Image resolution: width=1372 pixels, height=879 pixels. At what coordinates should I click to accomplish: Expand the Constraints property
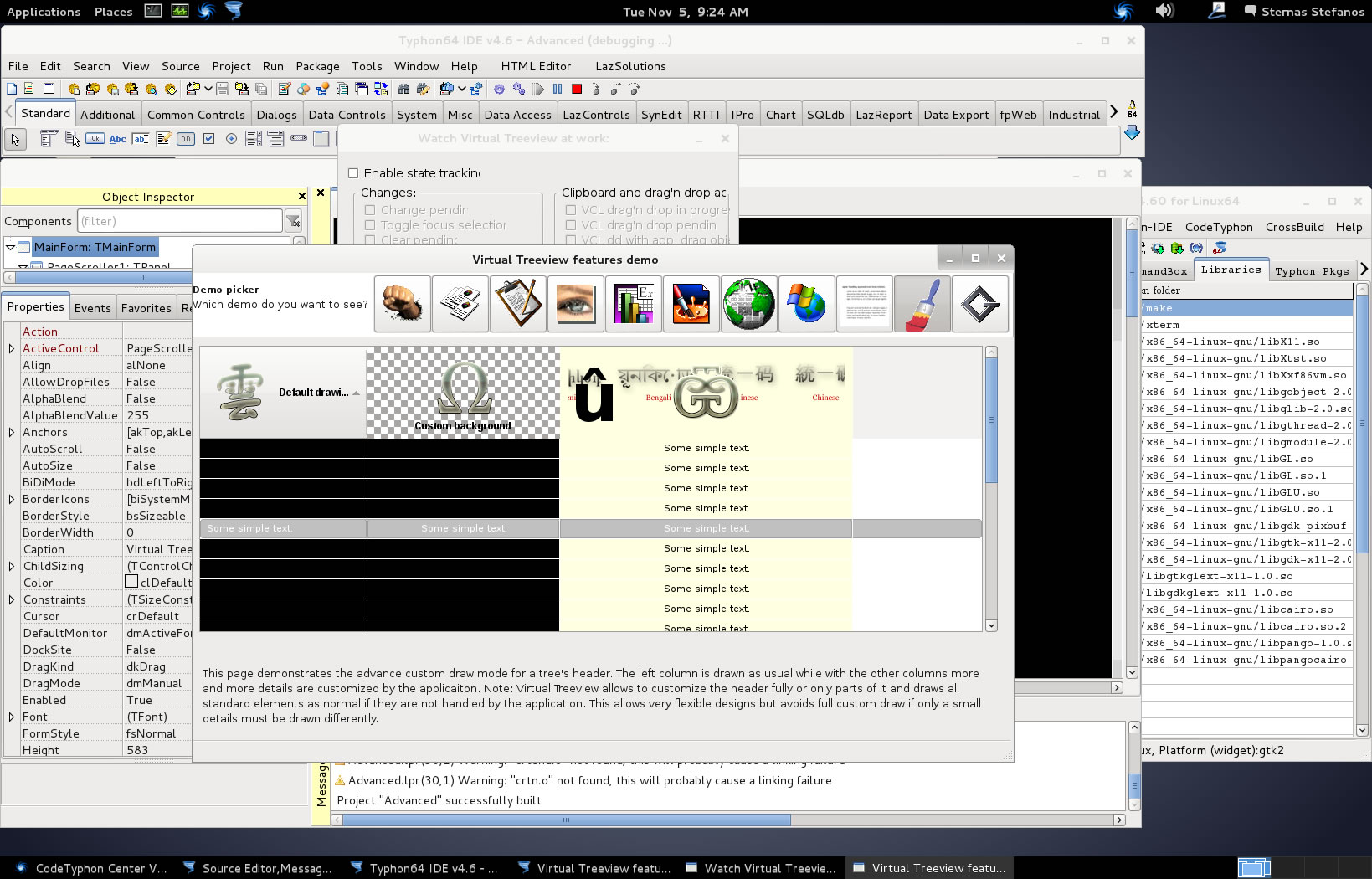click(11, 599)
